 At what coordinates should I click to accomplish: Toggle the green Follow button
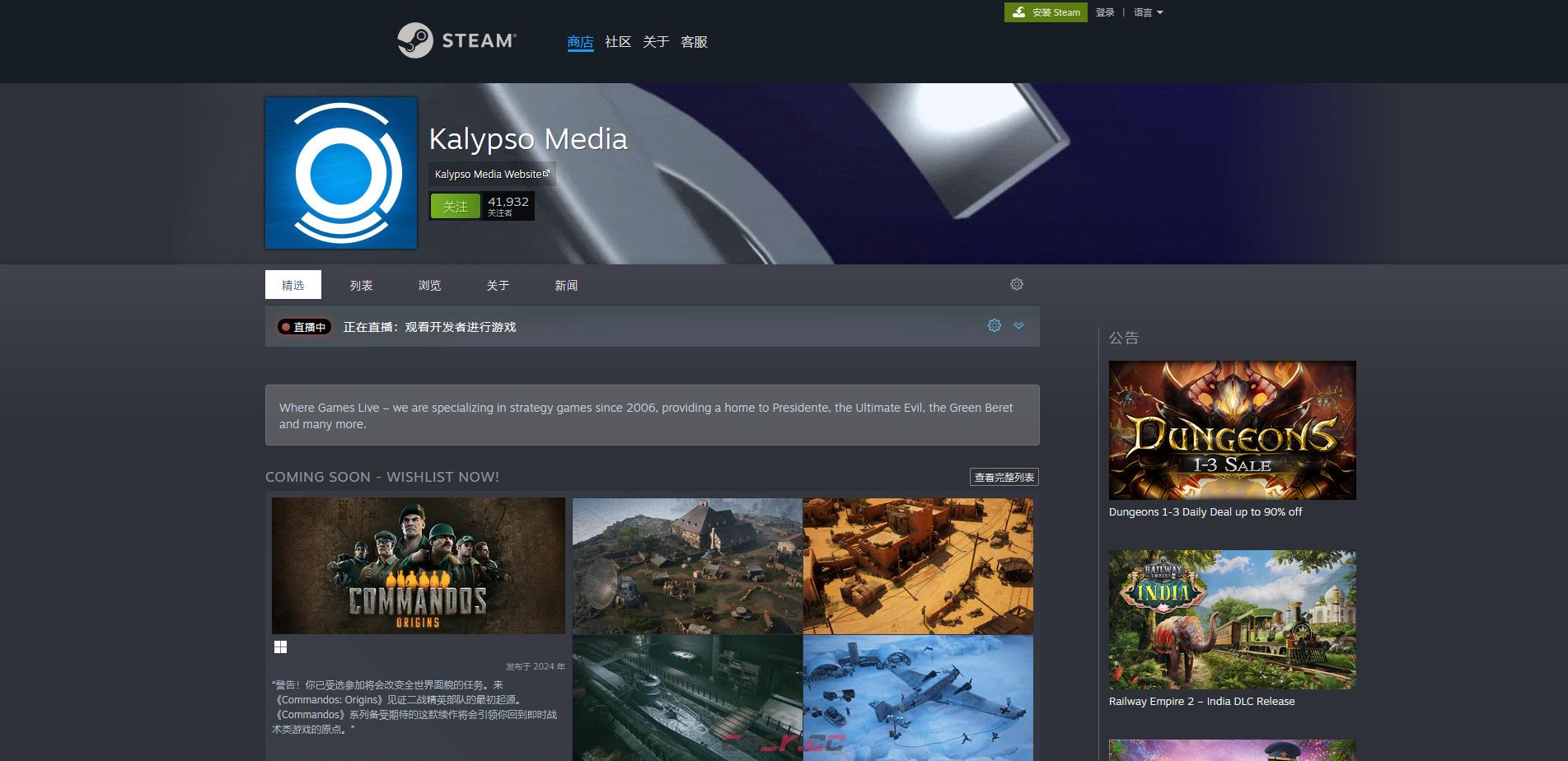(455, 206)
